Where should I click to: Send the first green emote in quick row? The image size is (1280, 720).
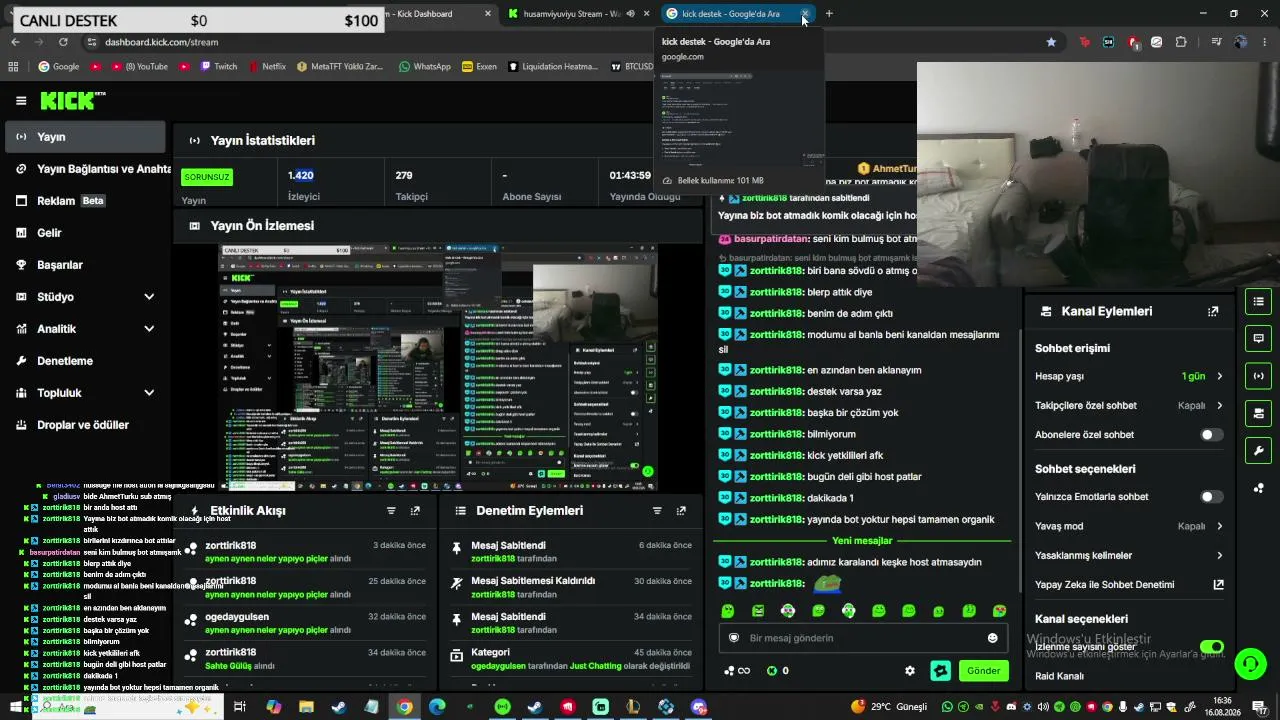point(728,611)
